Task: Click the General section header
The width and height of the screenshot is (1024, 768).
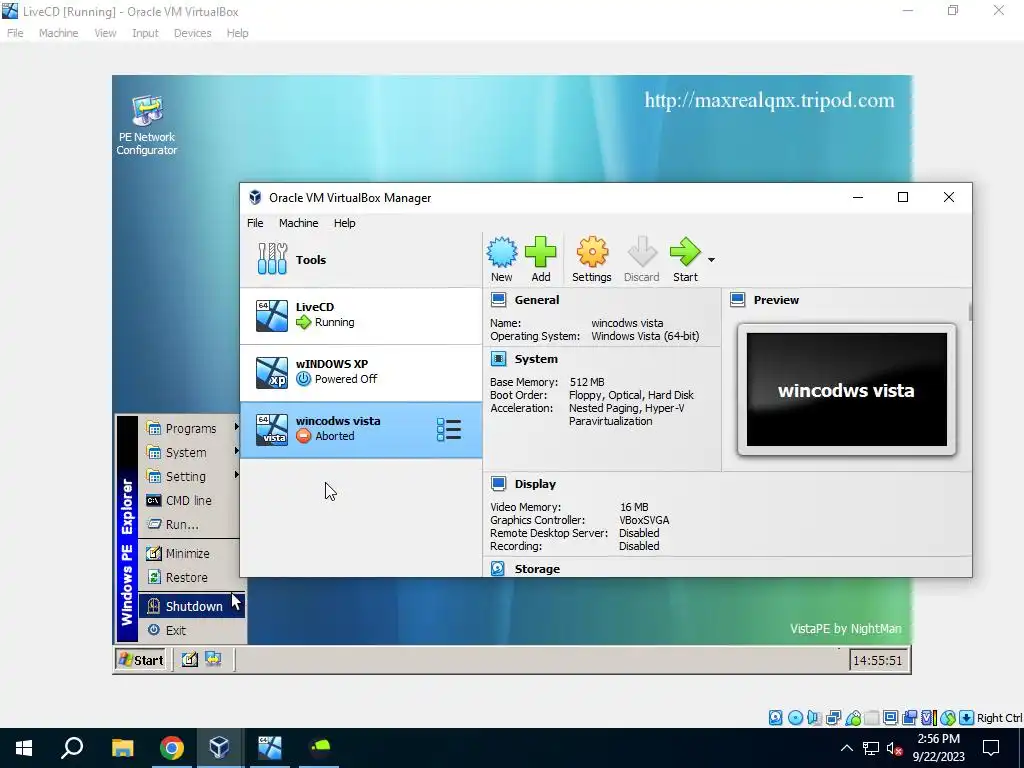Action: click(537, 300)
